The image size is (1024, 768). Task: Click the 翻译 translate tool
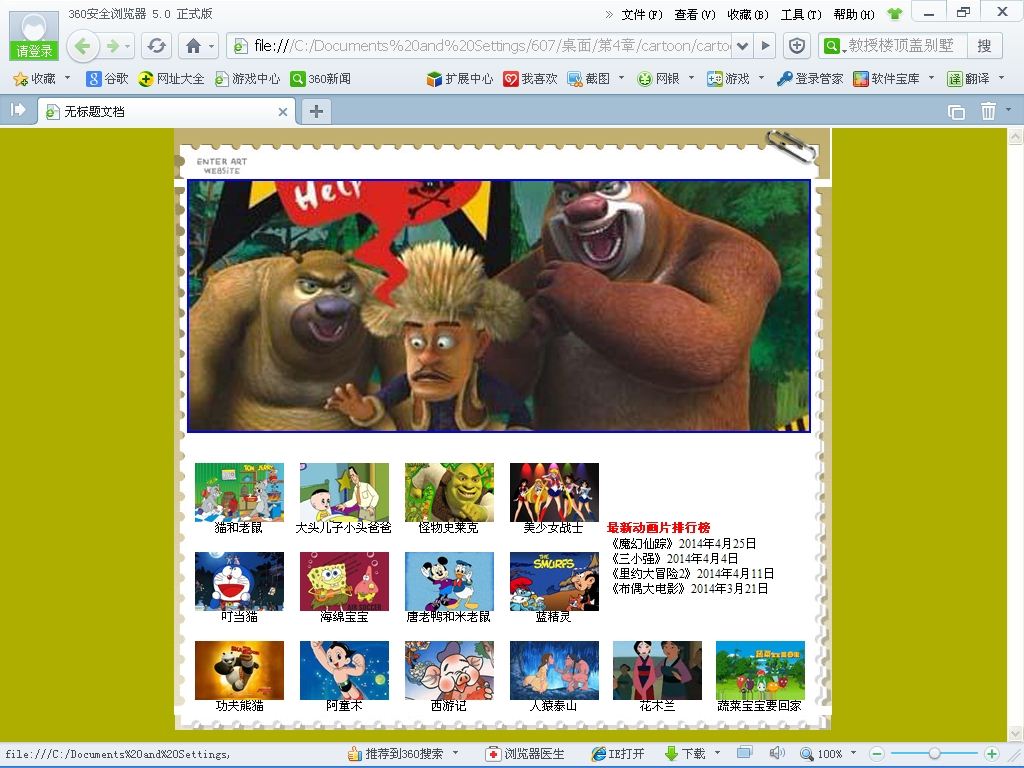969,79
